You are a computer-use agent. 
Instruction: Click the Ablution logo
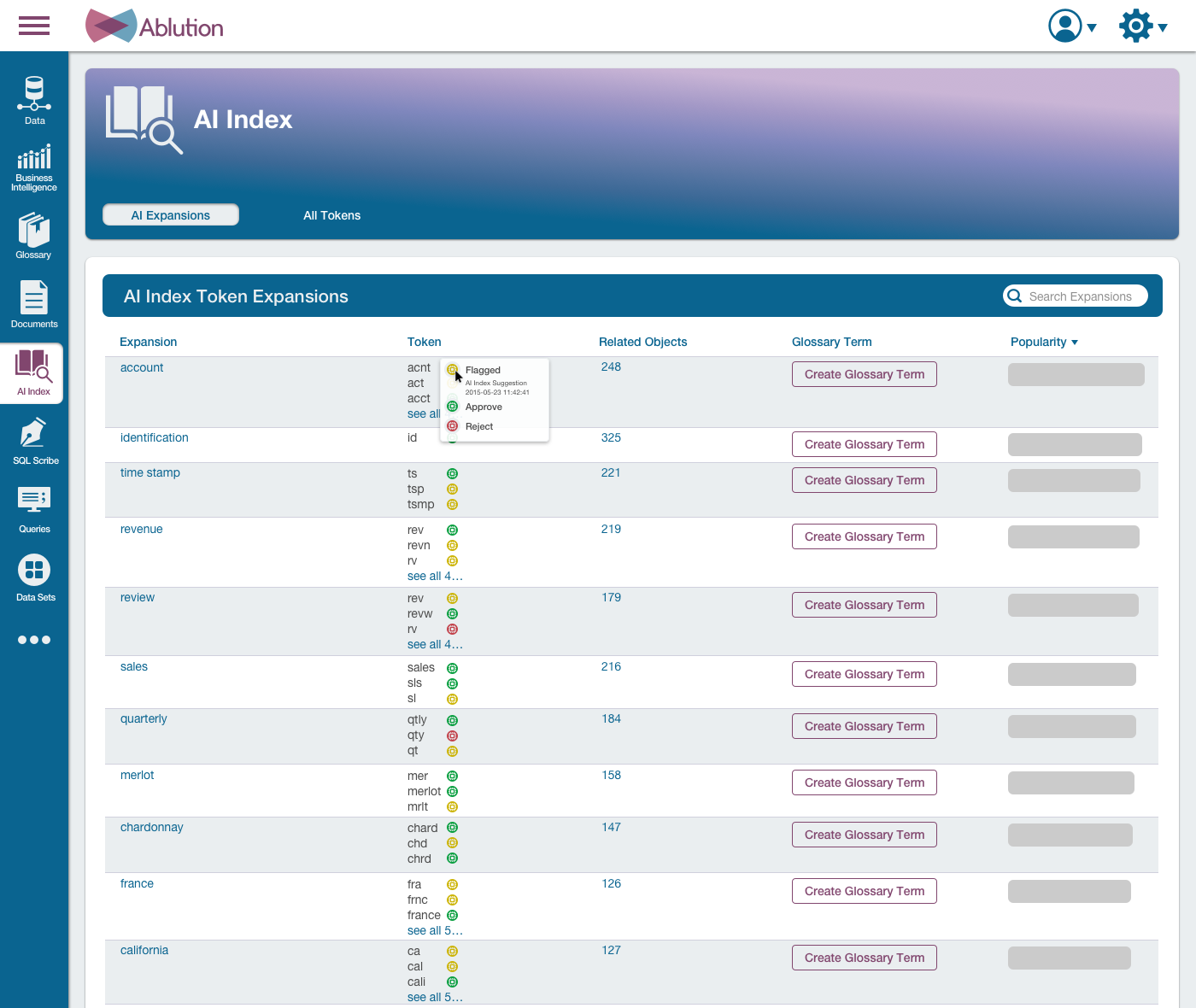[x=155, y=26]
